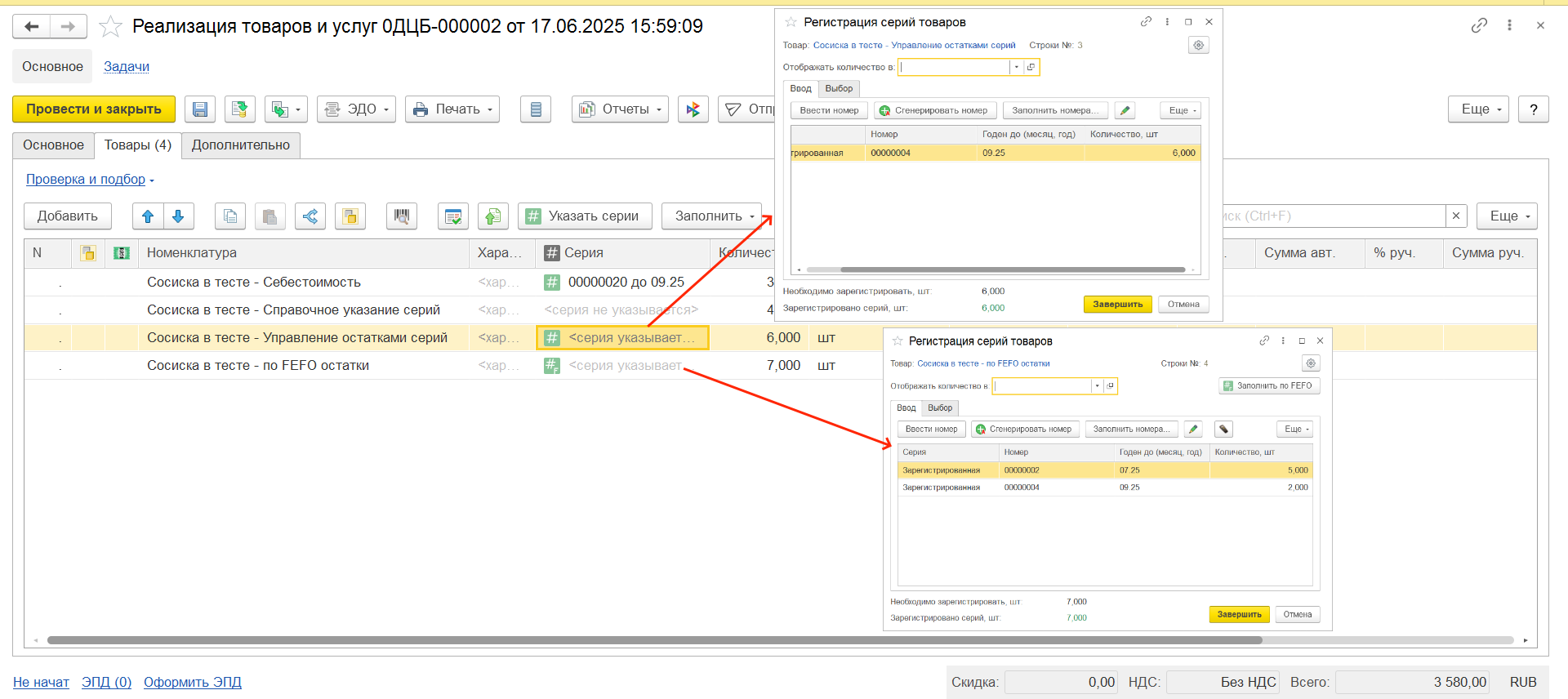Click the copy rows icon
Image resolution: width=1568 pixels, height=699 pixels.
pyautogui.click(x=230, y=216)
